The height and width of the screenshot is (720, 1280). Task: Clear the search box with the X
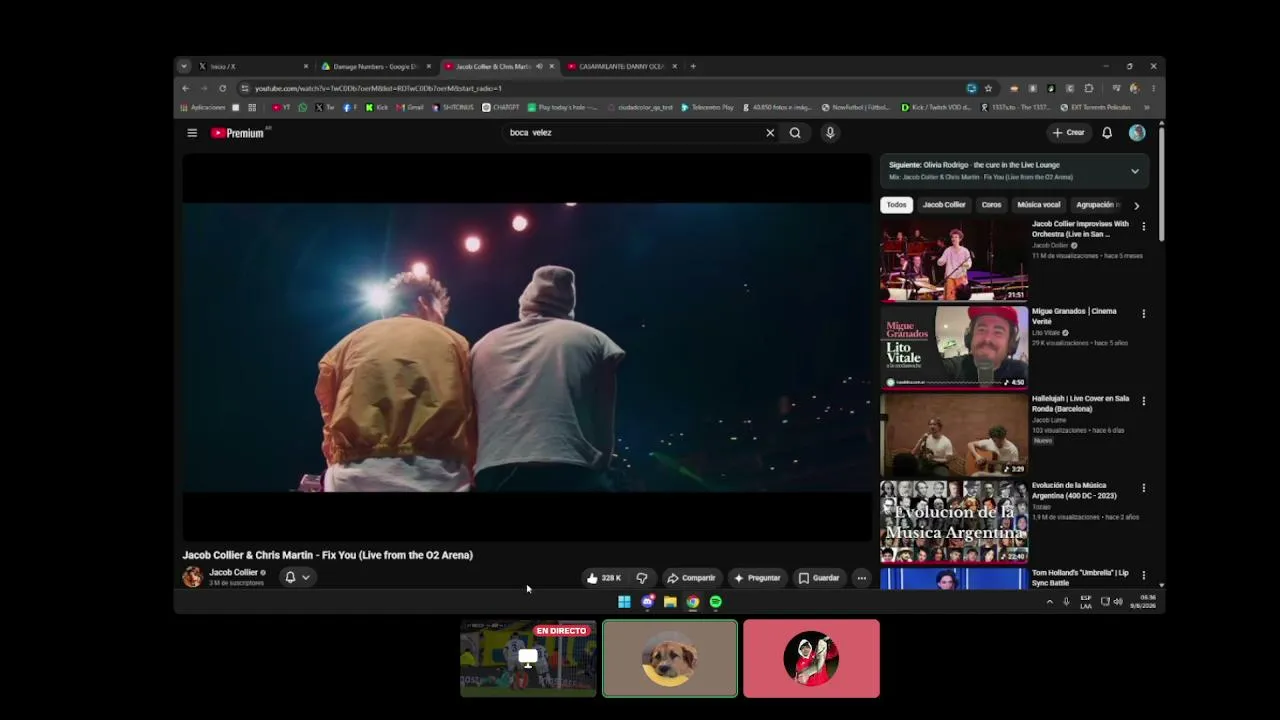[770, 133]
